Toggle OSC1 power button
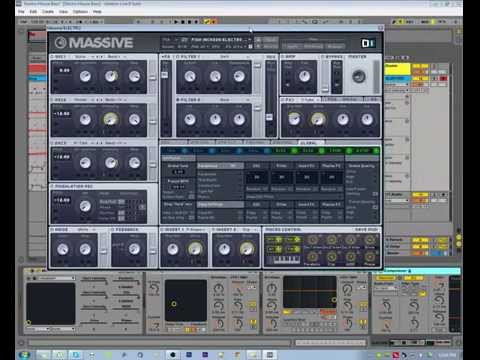Screen dimensions: 480x360 pyautogui.click(x=52, y=57)
